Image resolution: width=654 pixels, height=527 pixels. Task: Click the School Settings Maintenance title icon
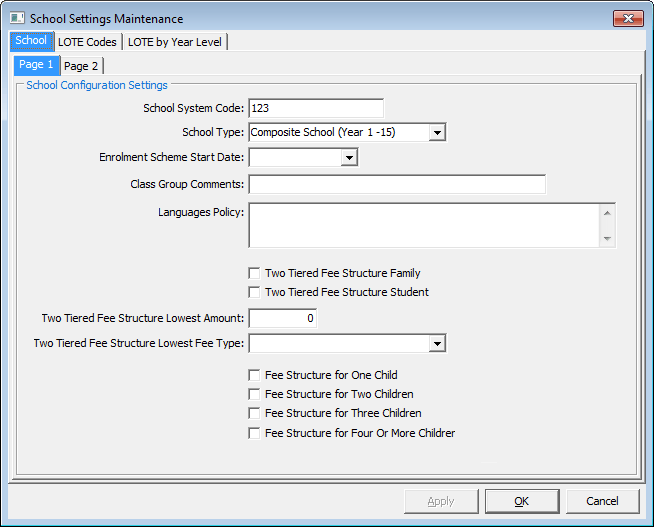(x=17, y=18)
